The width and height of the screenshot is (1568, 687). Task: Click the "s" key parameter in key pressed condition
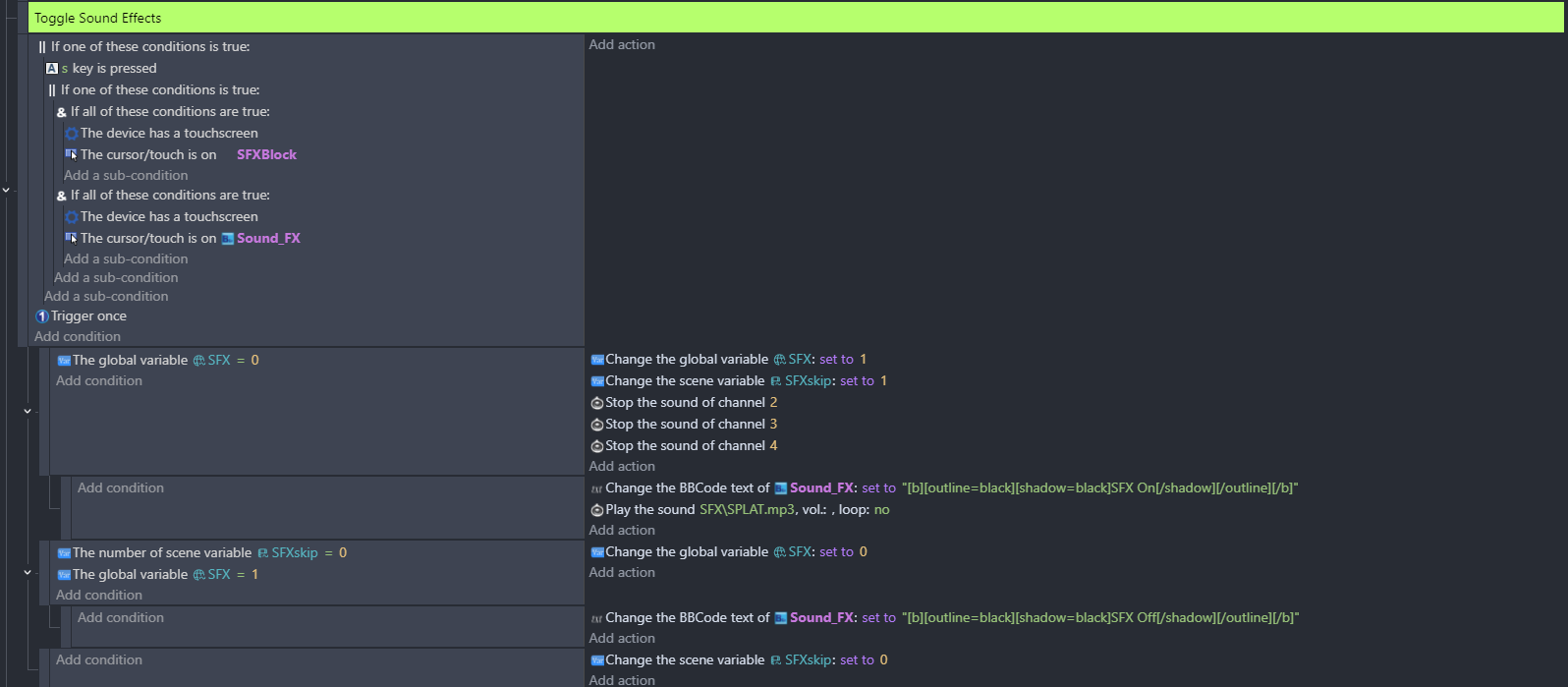pyautogui.click(x=65, y=69)
